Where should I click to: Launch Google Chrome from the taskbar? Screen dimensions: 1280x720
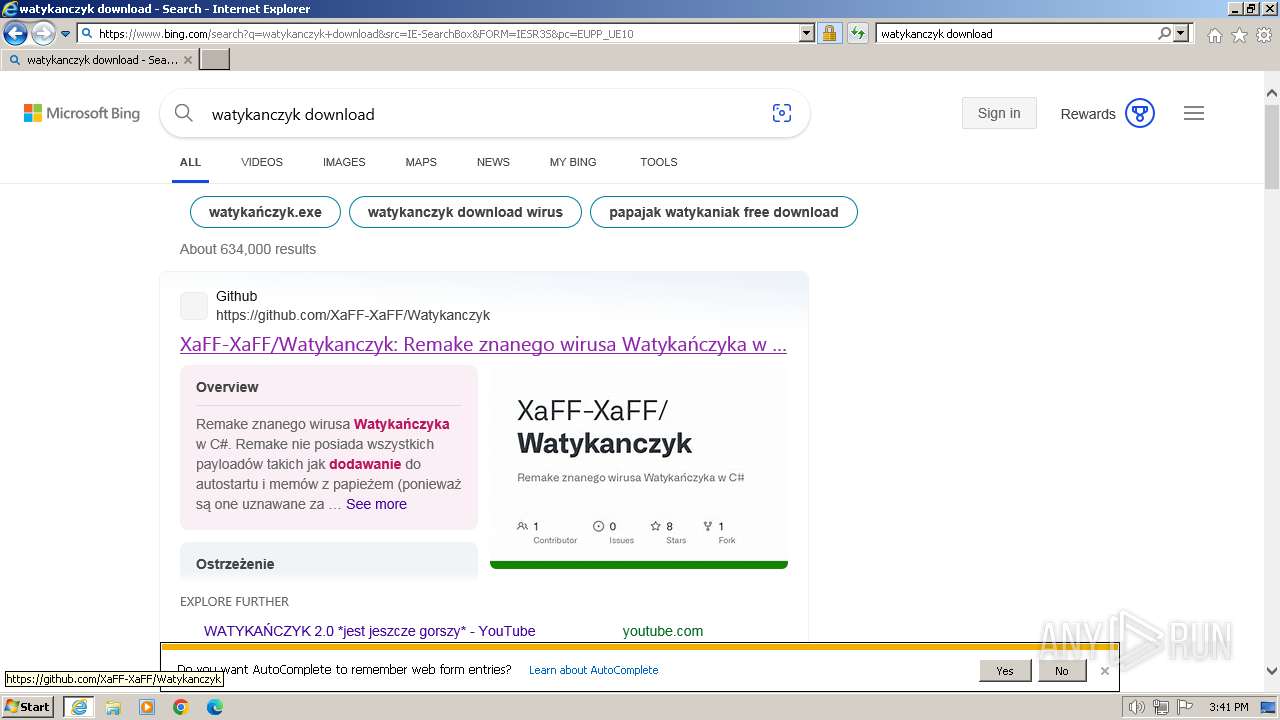[181, 707]
